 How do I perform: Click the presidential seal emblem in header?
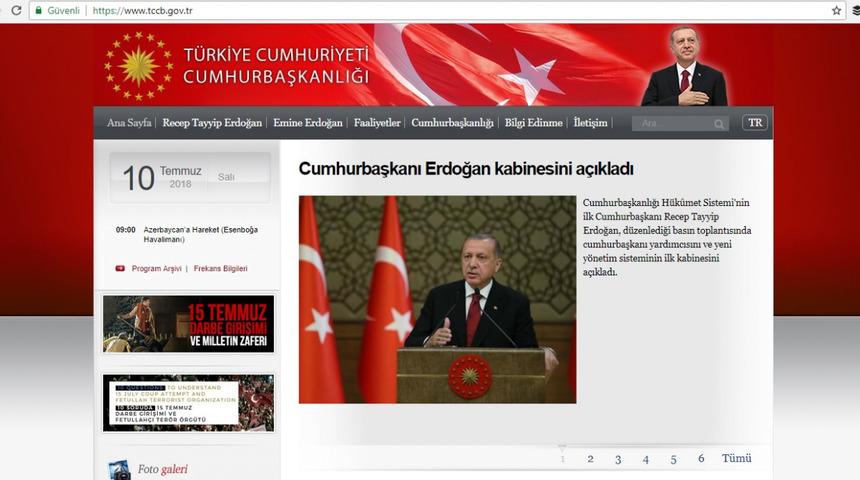tap(139, 66)
